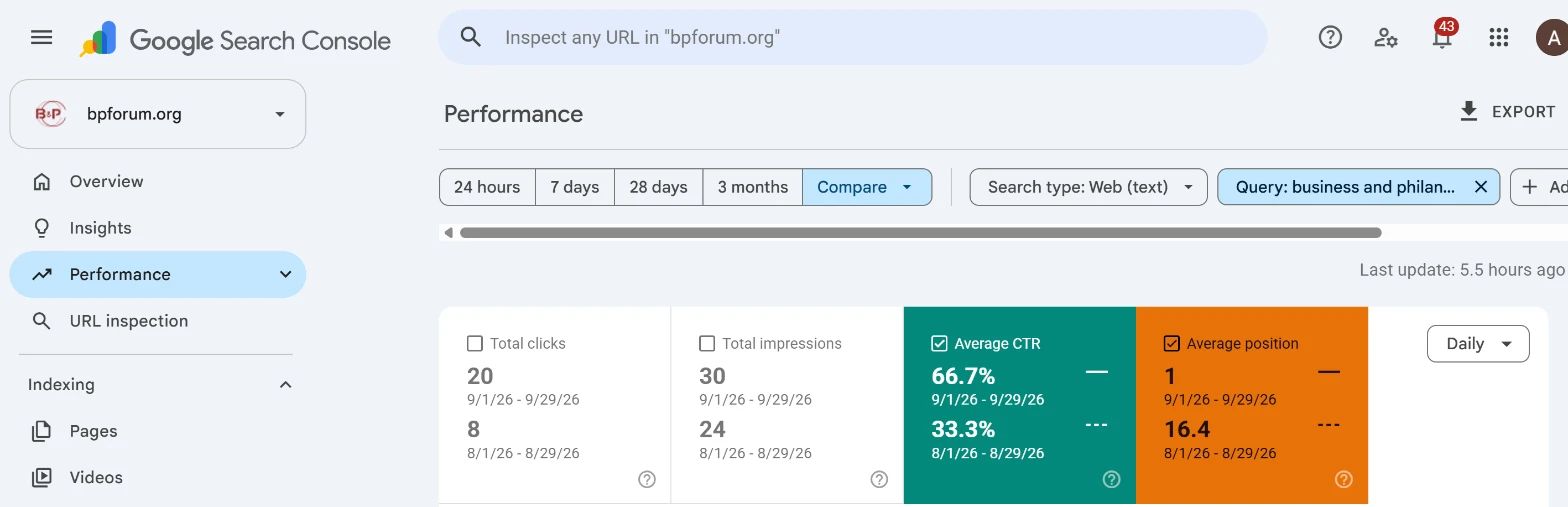Click the Performance trend arrow icon
The width and height of the screenshot is (1568, 507).
[41, 274]
